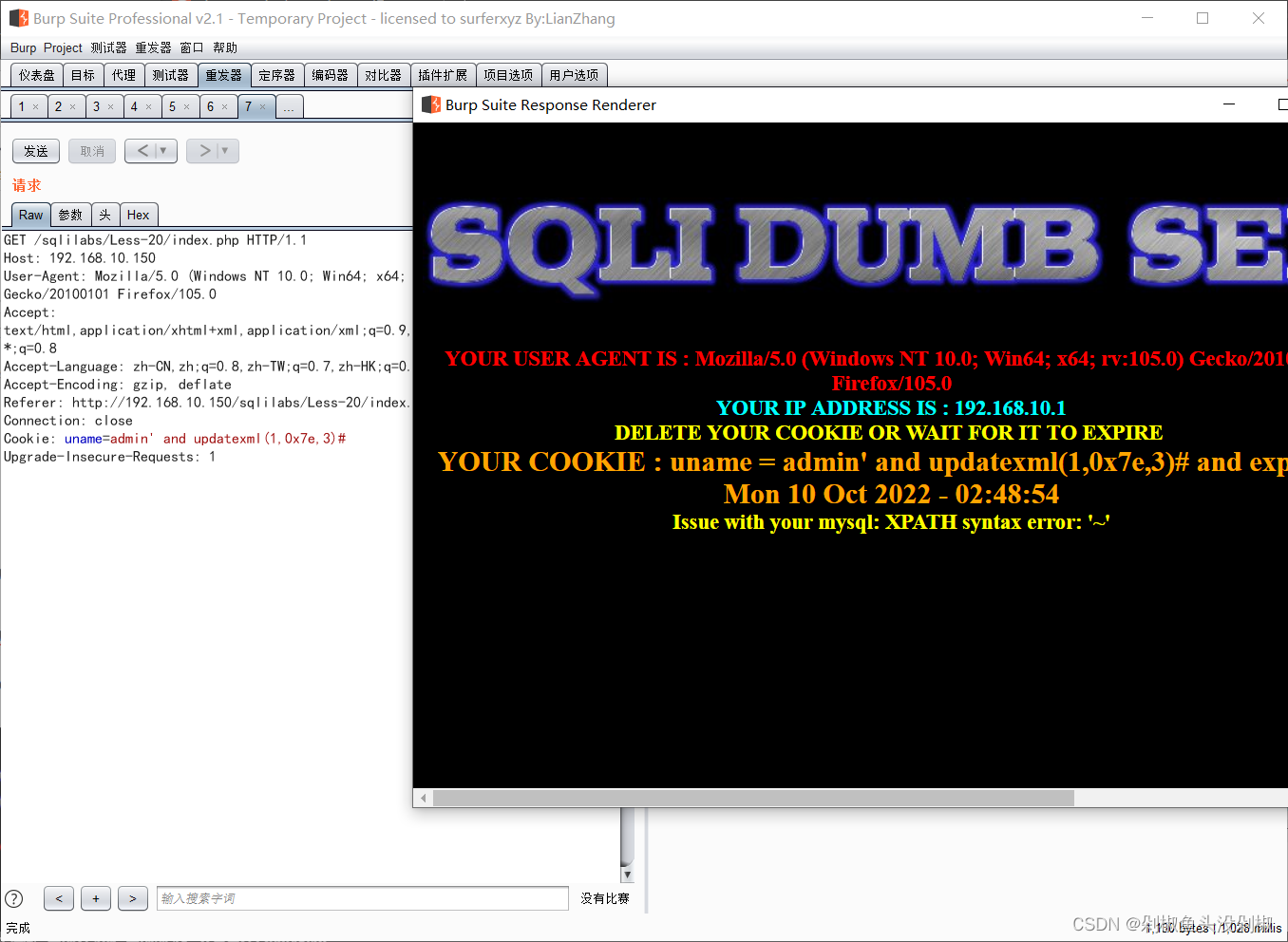
Task: Switch to the 重发器 main tab
Action: point(223,75)
